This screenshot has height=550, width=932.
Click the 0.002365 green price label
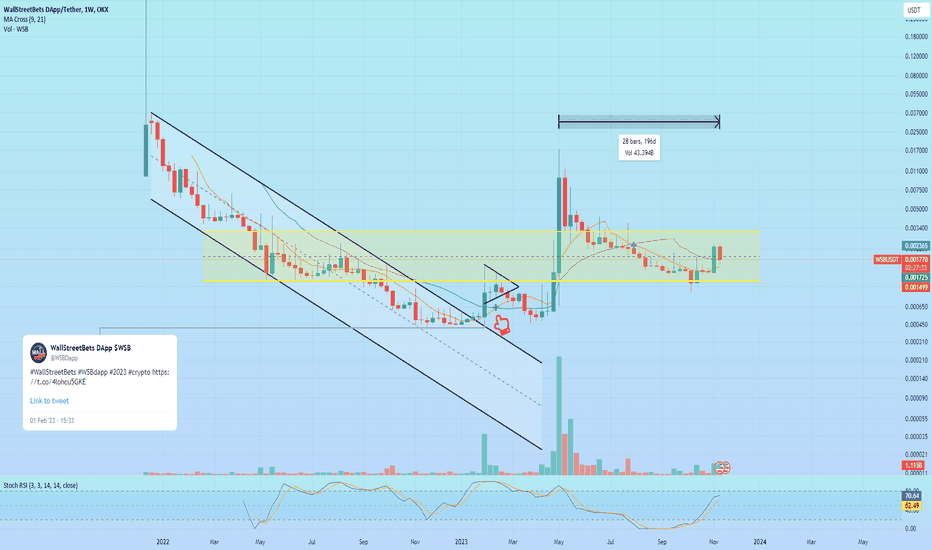pos(915,246)
